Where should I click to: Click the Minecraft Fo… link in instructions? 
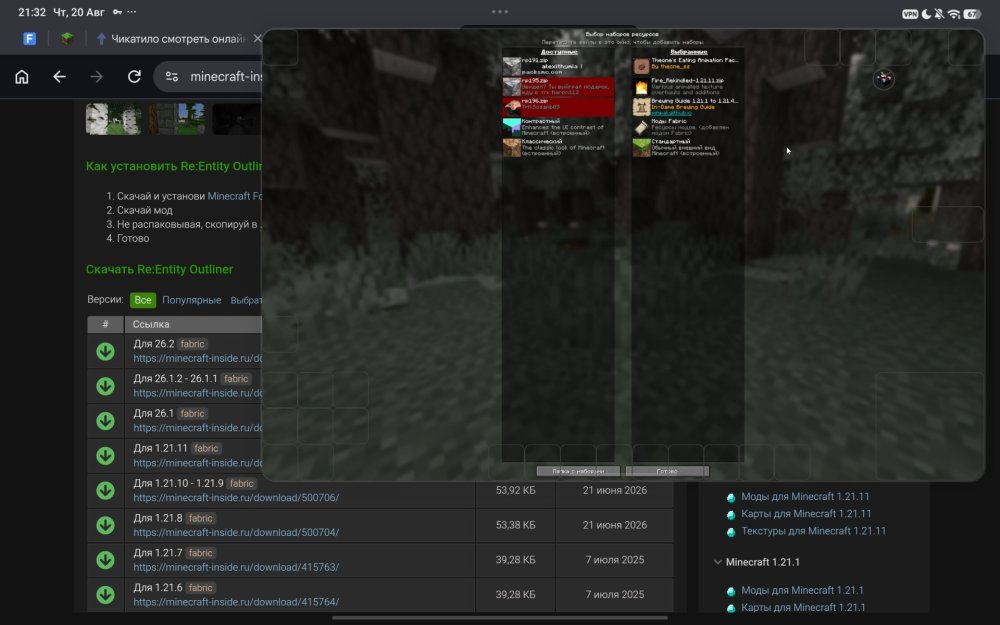[234, 196]
